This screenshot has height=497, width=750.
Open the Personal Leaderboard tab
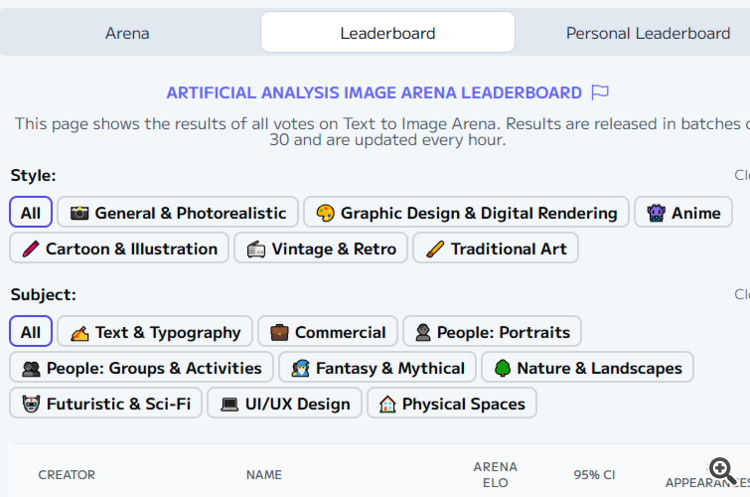point(648,33)
